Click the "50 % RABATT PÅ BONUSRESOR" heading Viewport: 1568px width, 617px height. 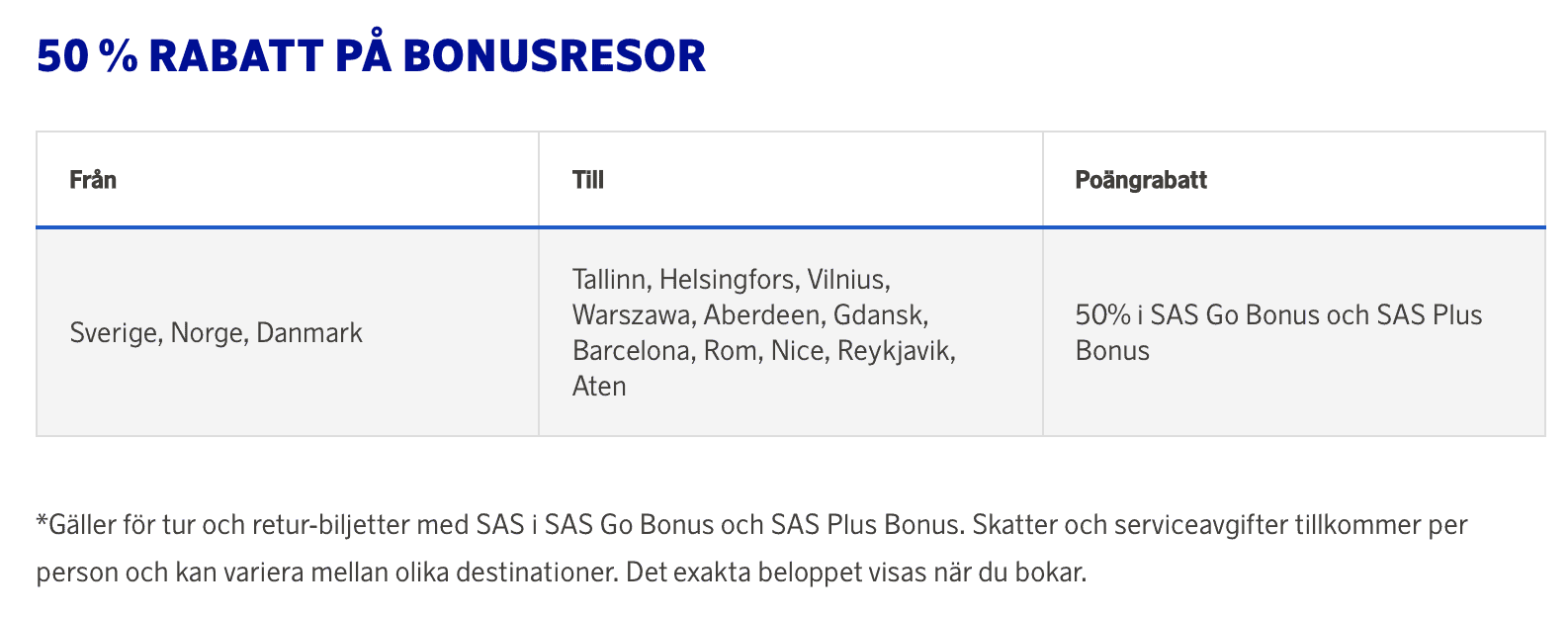372,56
